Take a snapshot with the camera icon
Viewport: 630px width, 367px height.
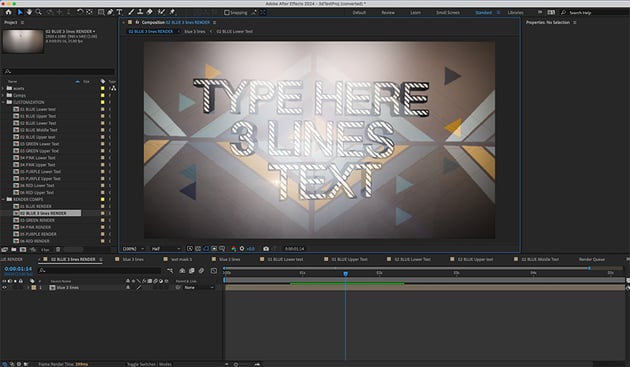tap(266, 249)
